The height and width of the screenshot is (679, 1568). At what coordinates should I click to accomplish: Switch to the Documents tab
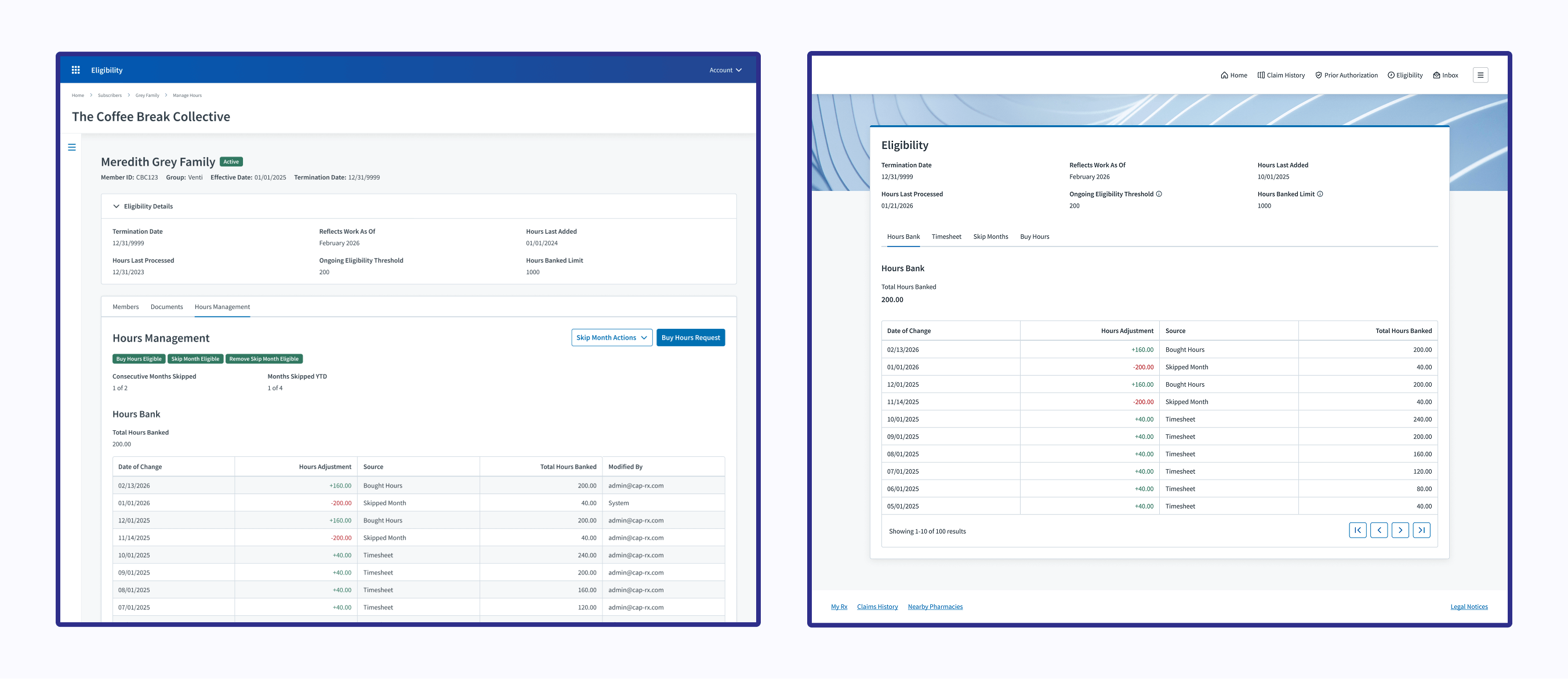point(166,307)
